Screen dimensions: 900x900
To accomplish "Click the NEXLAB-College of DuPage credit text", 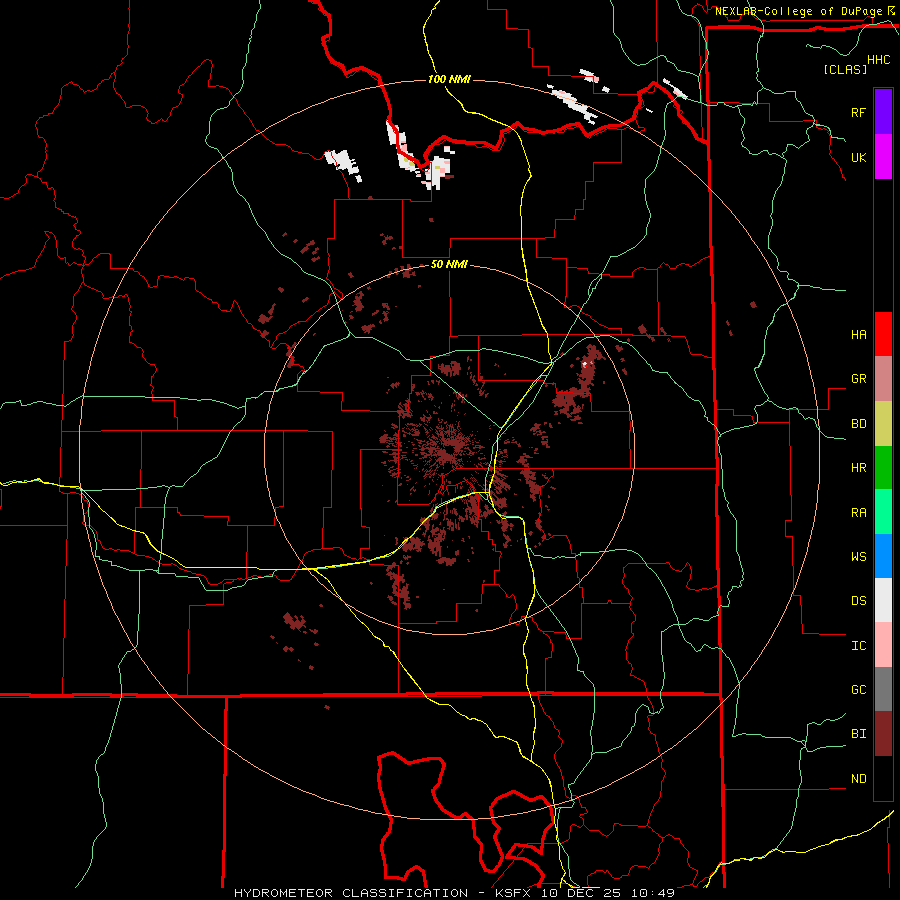I will (x=798, y=11).
